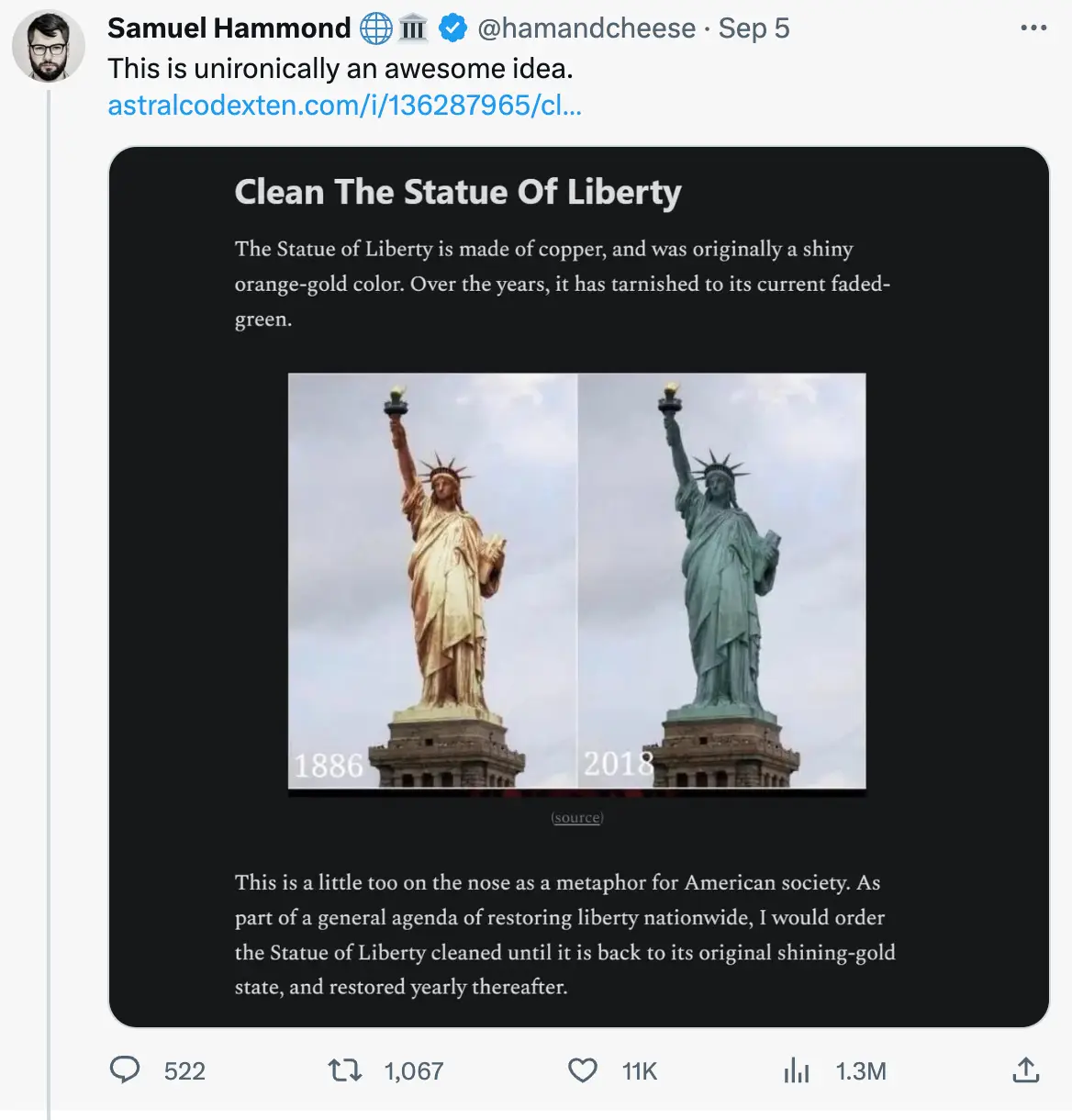Click the (source) link under the image
Screen dimensions: 1072x1120
coord(576,817)
